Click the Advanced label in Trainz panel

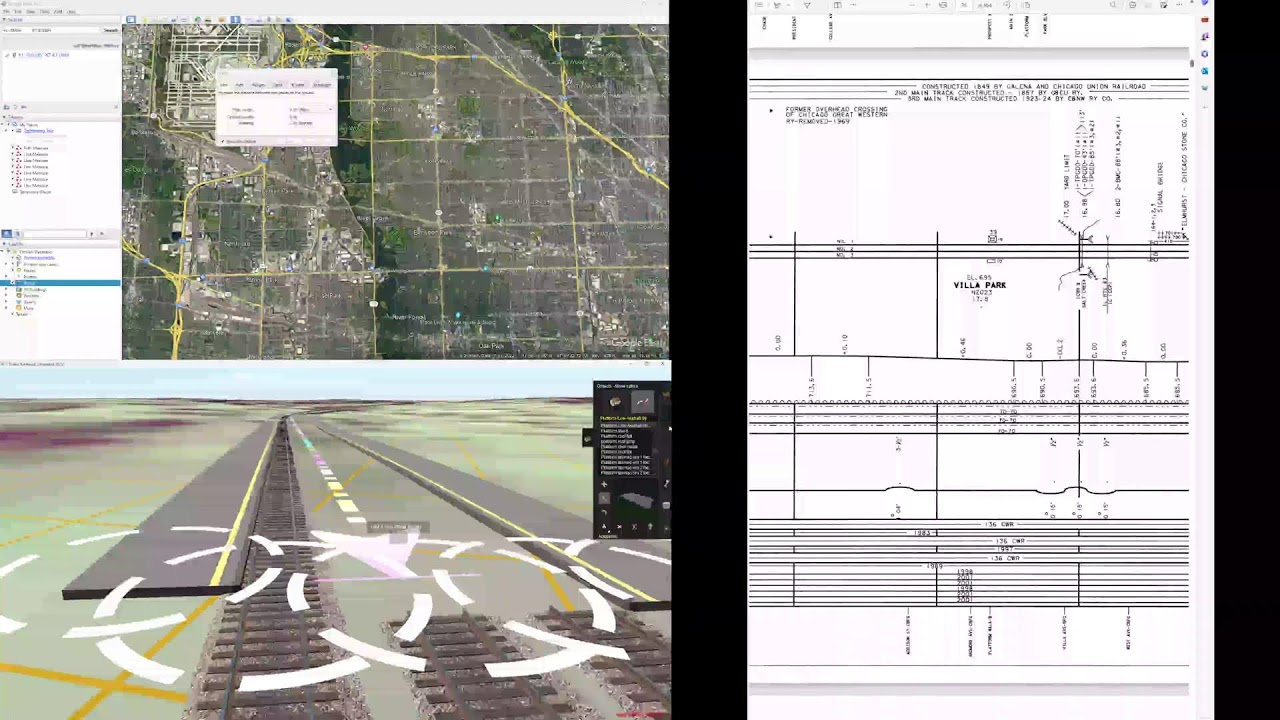[607, 536]
